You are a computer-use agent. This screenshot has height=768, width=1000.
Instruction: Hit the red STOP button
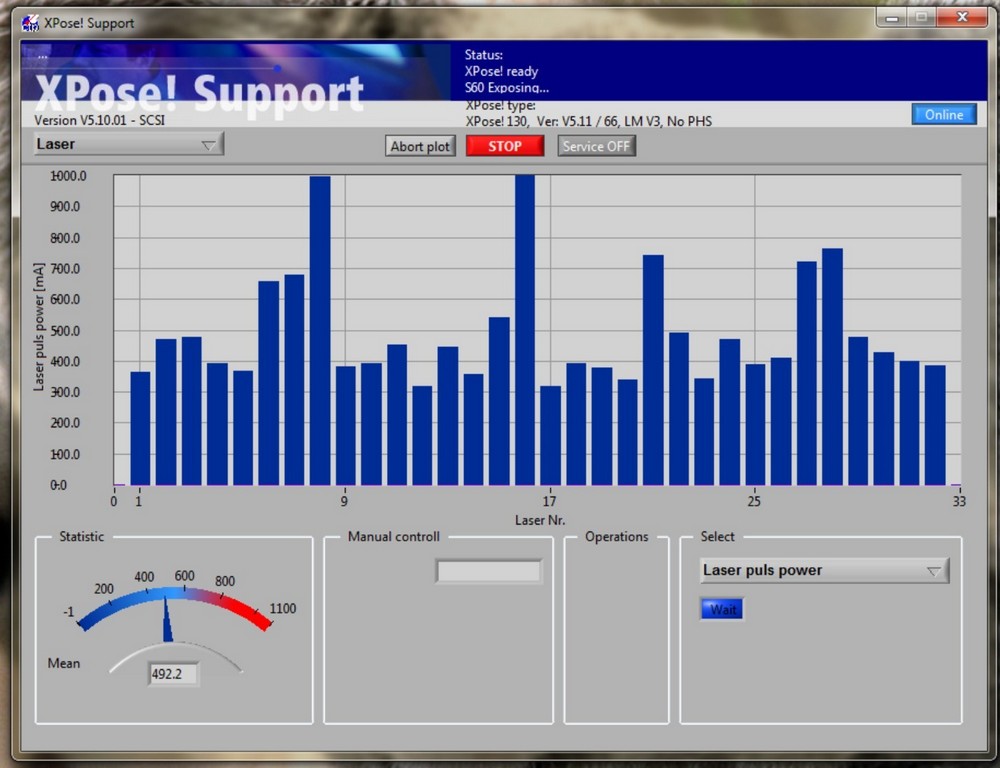click(x=504, y=146)
